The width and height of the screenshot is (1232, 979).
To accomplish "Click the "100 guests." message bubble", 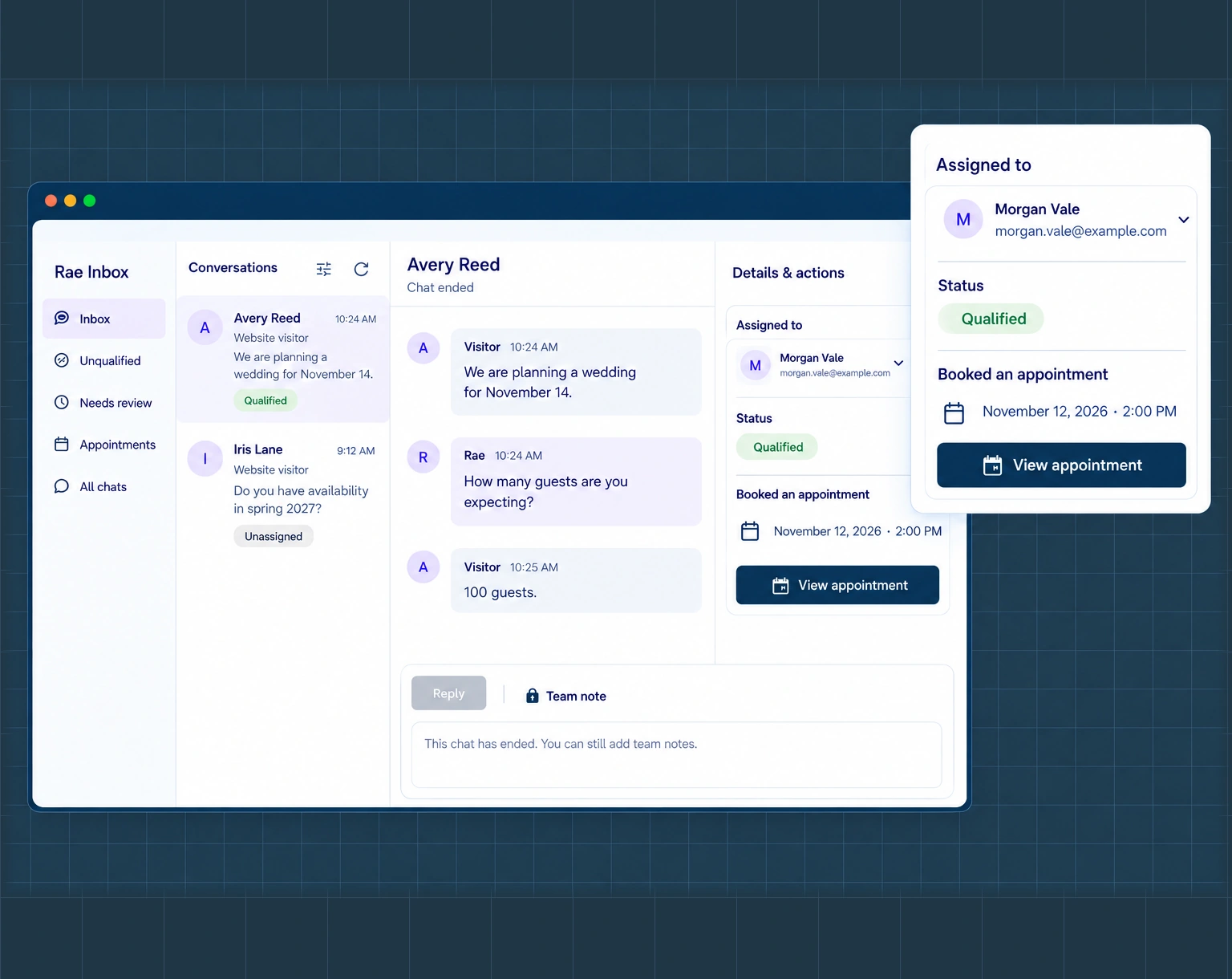I will [x=576, y=580].
